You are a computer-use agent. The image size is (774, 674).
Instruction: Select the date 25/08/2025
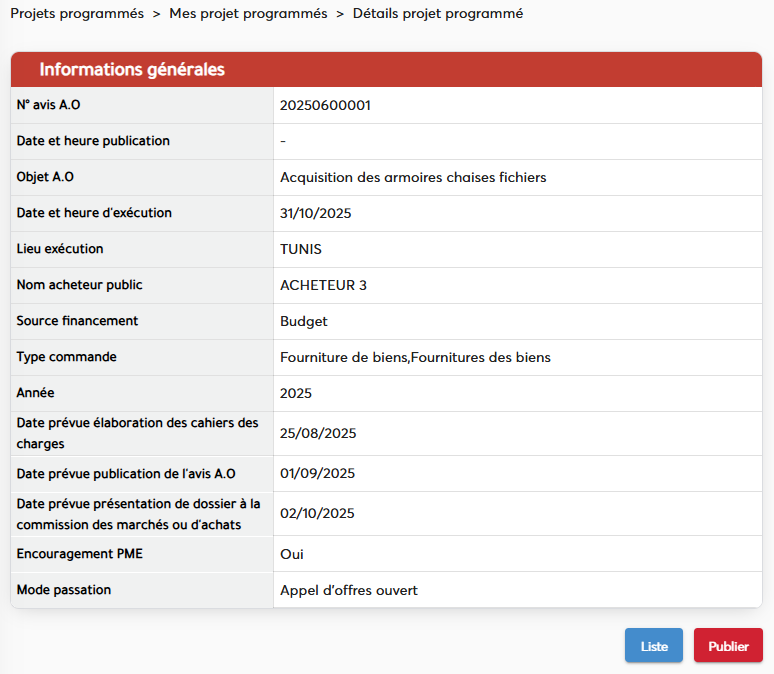318,433
